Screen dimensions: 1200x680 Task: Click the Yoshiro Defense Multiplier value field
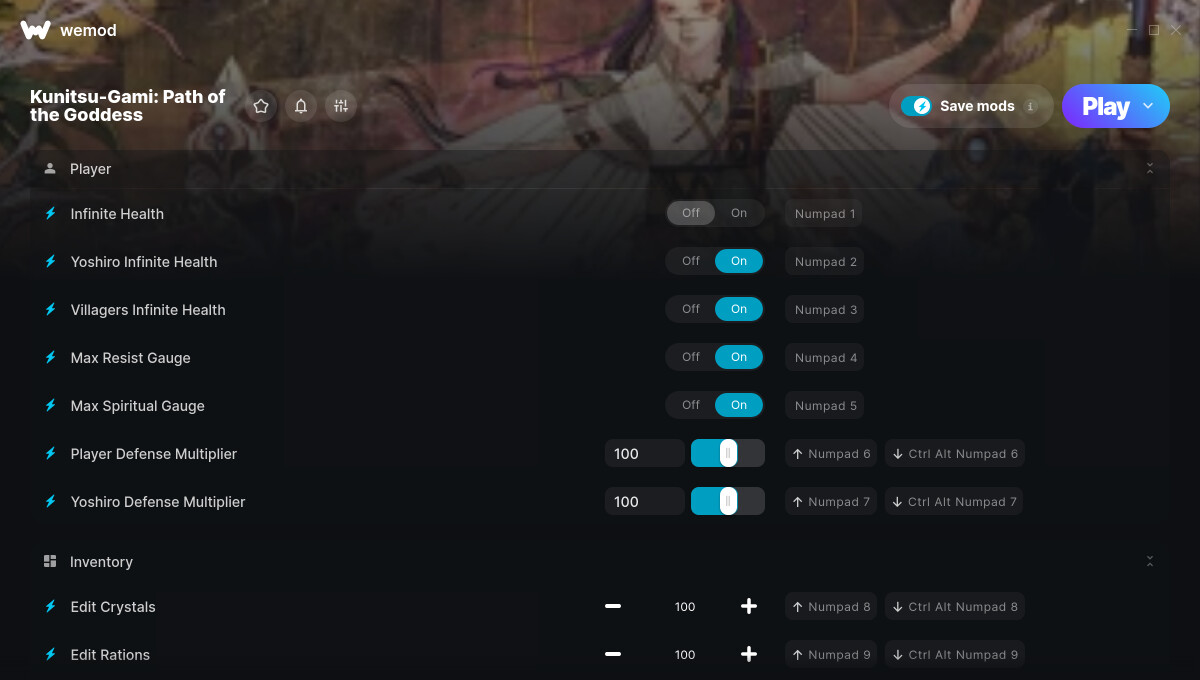(x=645, y=501)
